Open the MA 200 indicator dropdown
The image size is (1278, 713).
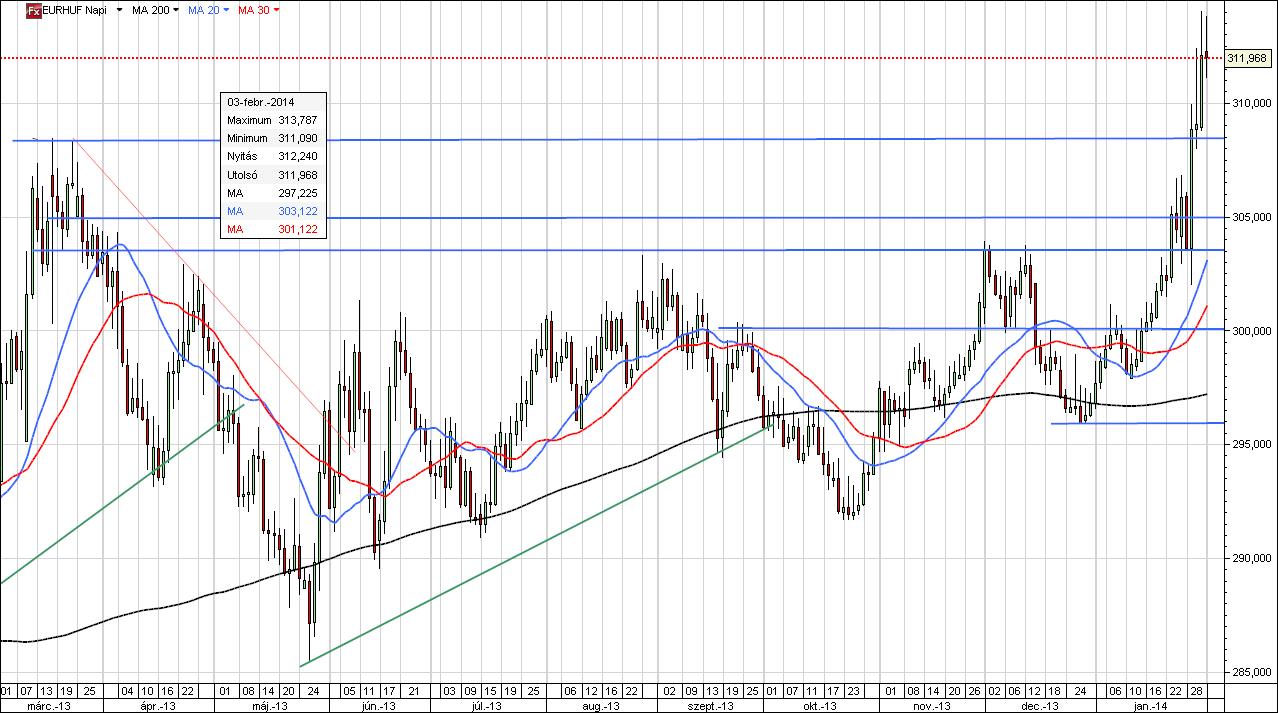[176, 10]
